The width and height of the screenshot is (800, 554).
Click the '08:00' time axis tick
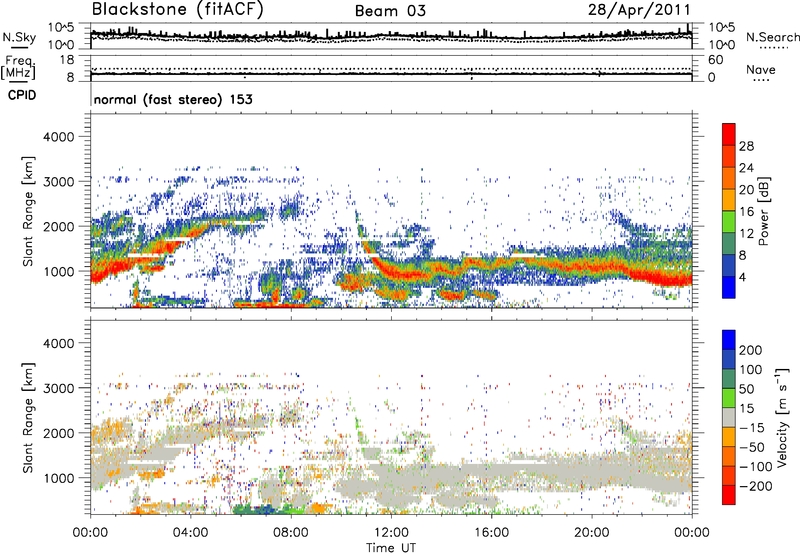(x=291, y=533)
